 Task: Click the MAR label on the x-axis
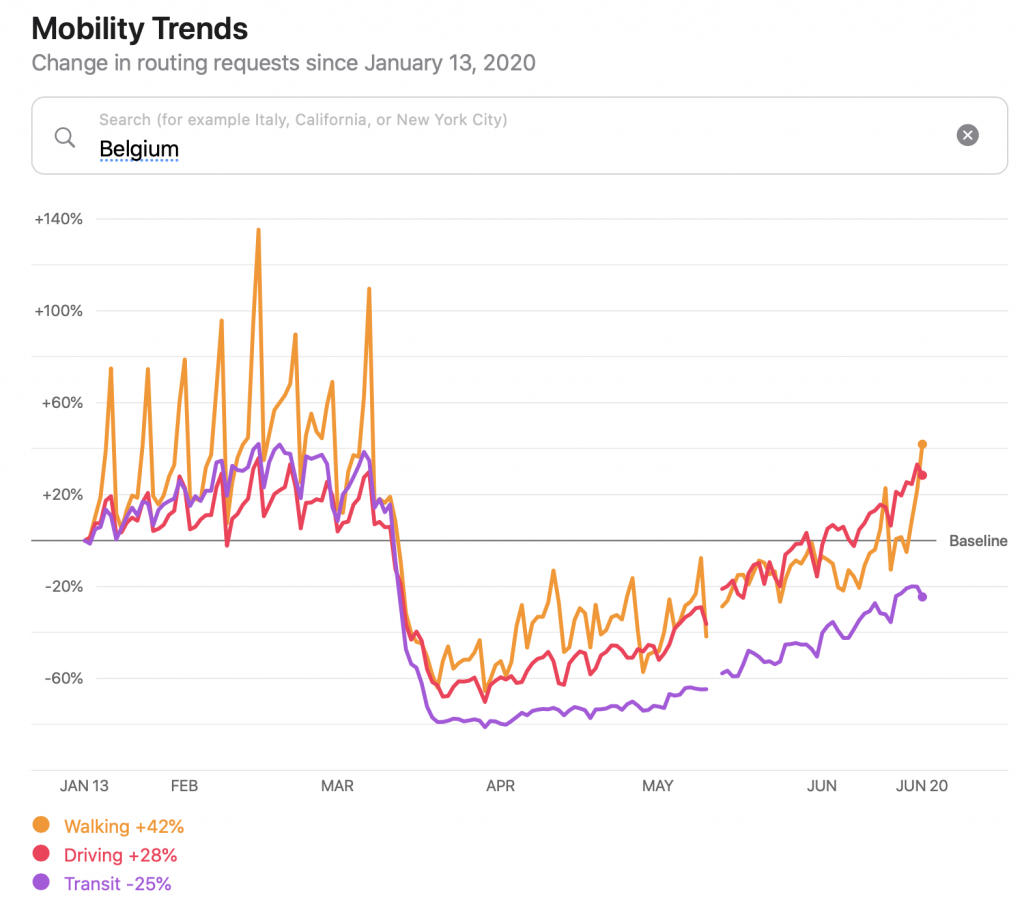338,786
